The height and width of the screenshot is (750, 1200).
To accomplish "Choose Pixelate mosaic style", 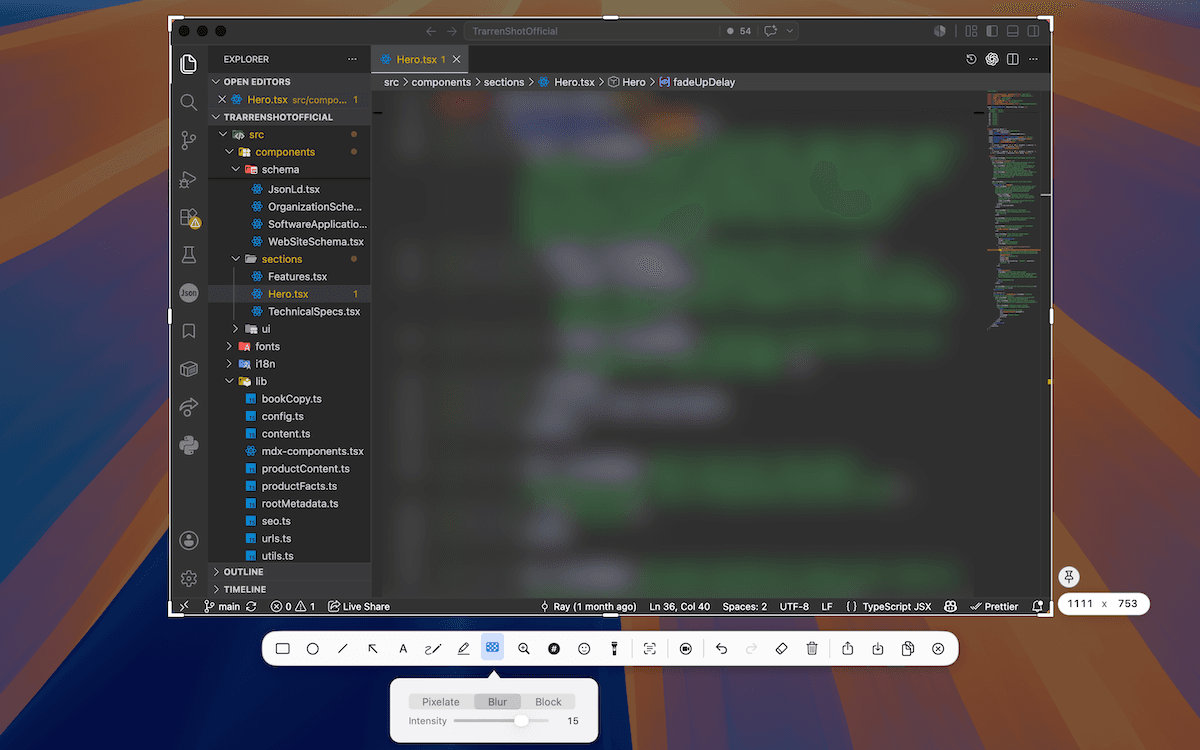I will pos(441,702).
